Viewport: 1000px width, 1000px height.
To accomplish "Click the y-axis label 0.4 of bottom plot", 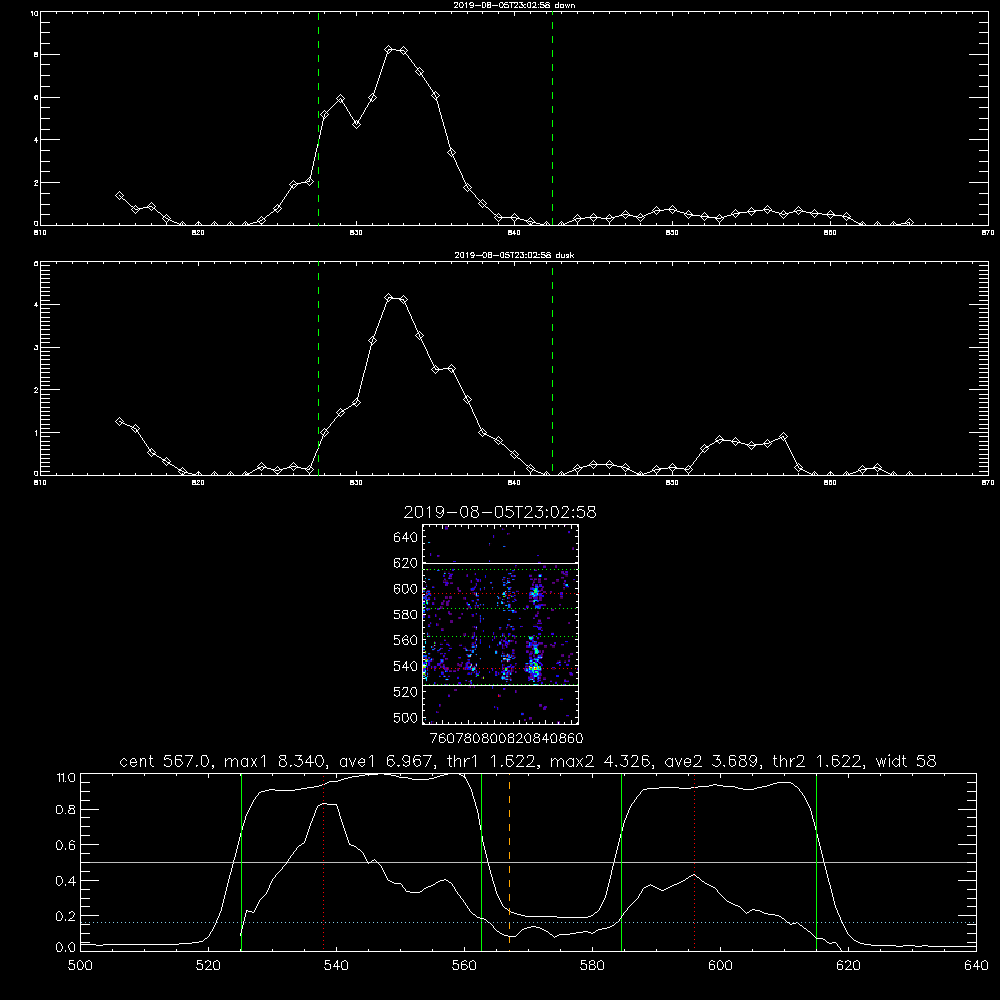I will 65,881.
